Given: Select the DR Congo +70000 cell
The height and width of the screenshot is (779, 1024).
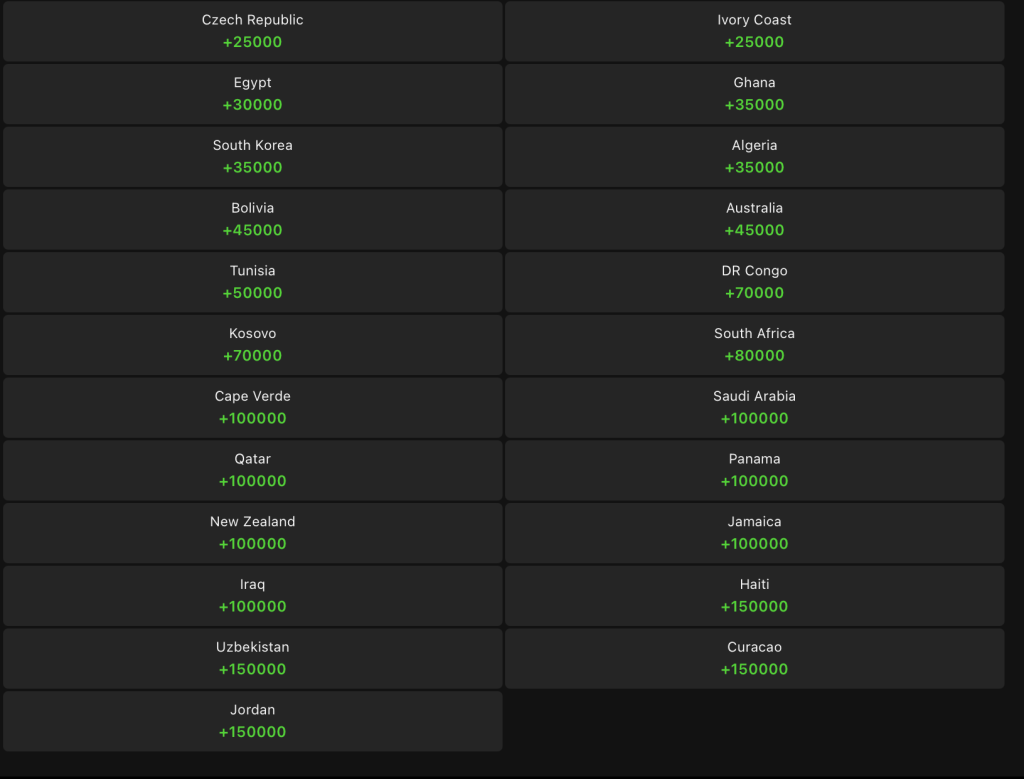Looking at the screenshot, I should pos(754,282).
